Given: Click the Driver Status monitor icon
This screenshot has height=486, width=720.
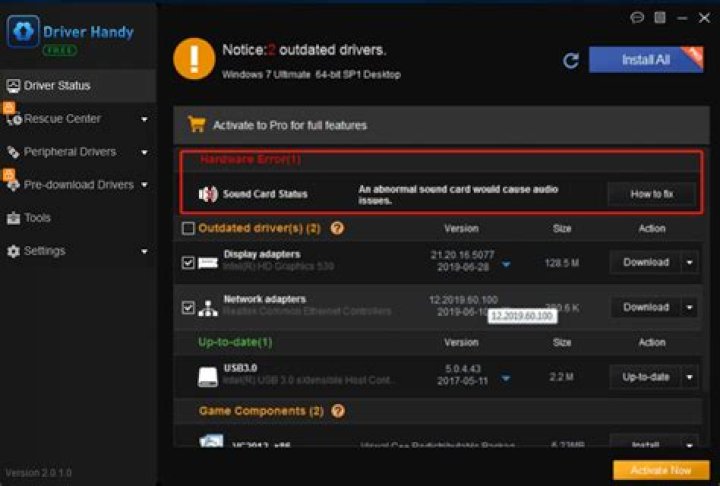Looking at the screenshot, I should click(x=13, y=85).
